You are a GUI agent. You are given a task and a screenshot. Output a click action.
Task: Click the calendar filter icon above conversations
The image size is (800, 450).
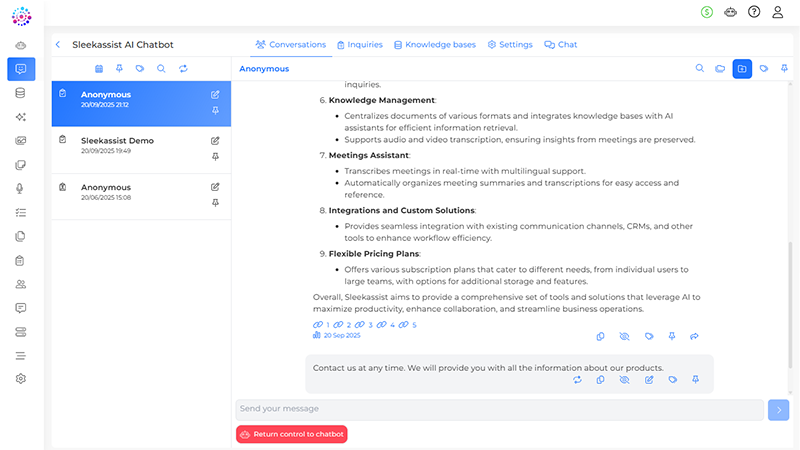coord(99,69)
